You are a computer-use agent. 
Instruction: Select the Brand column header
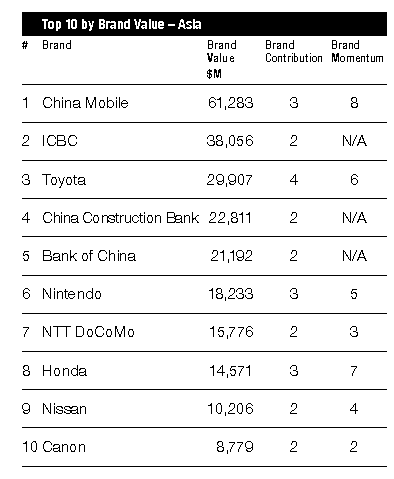57,45
